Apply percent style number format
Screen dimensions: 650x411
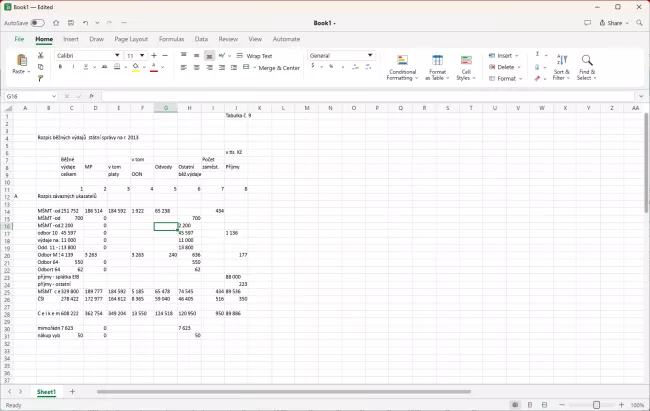(x=331, y=66)
